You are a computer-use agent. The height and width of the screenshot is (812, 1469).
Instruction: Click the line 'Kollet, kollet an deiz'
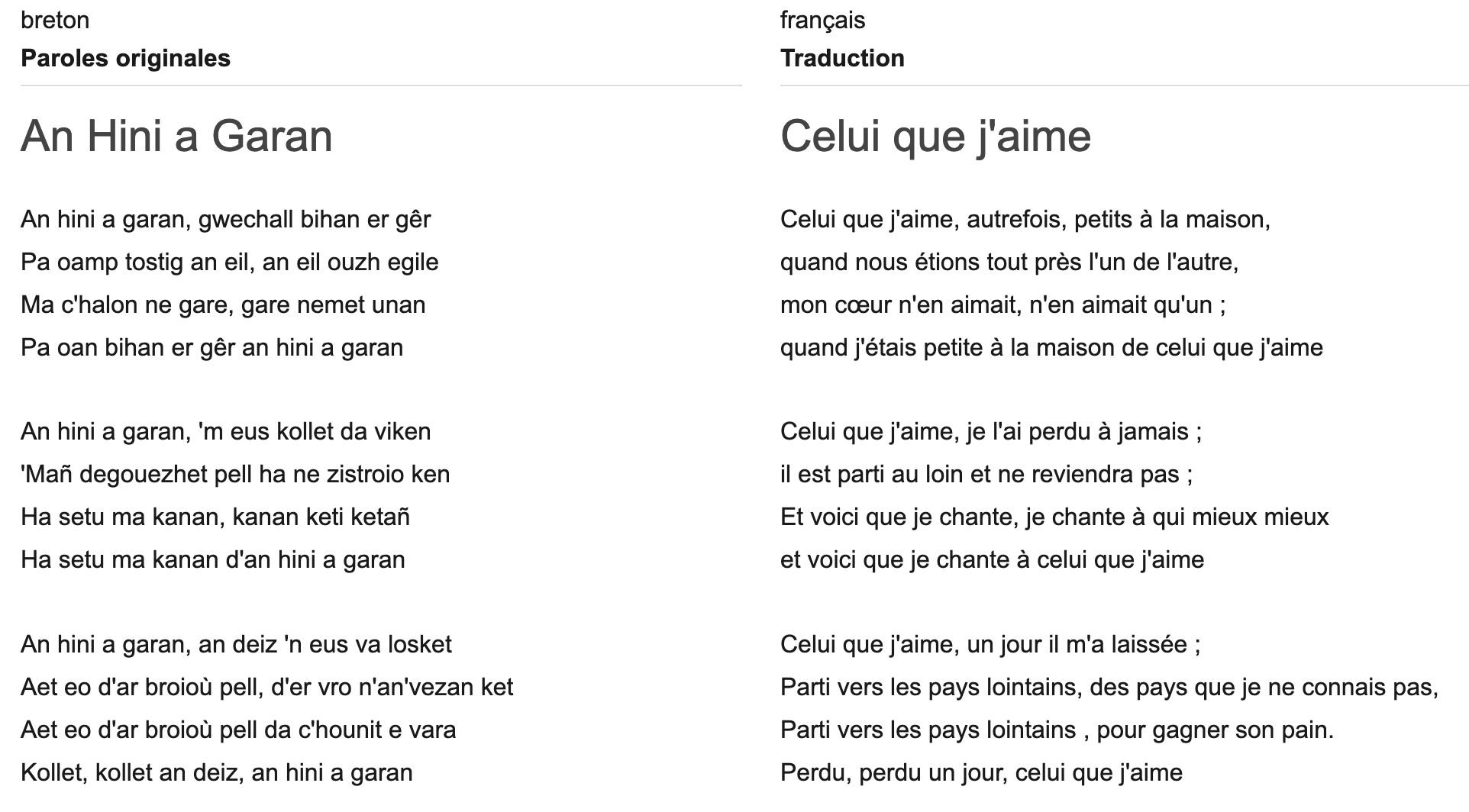(216, 773)
